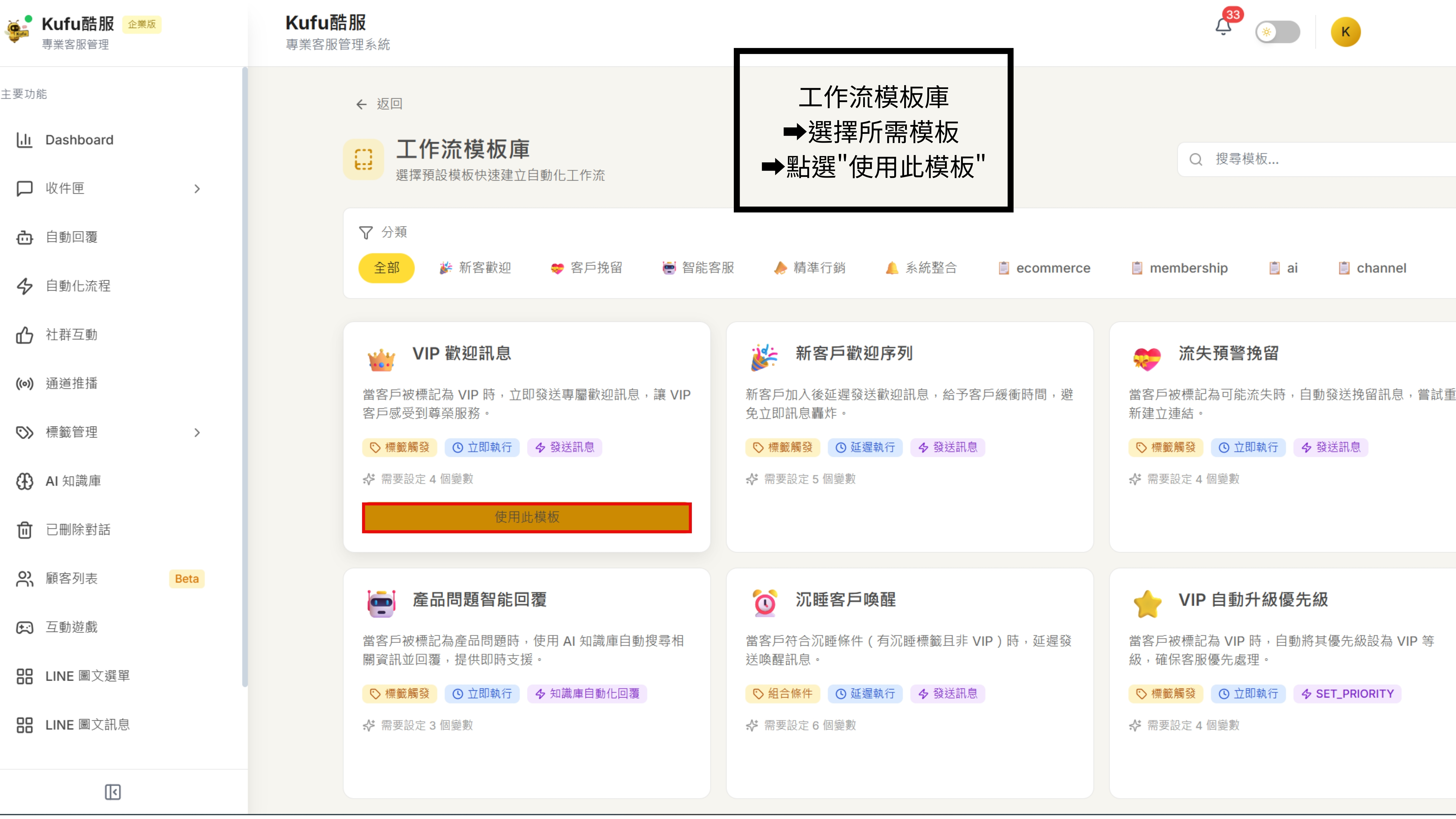Click the 返回 back arrow link
This screenshot has width=1456, height=819.
click(379, 104)
